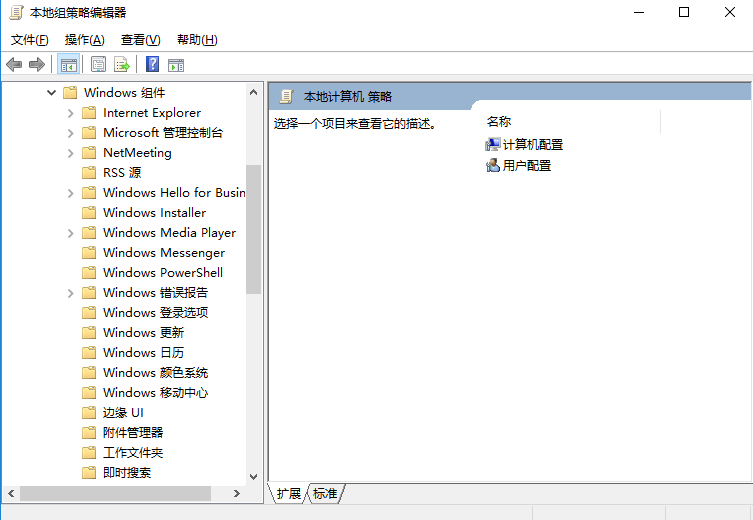
Task: Toggle the show/hide action pane icon
Action: [176, 65]
